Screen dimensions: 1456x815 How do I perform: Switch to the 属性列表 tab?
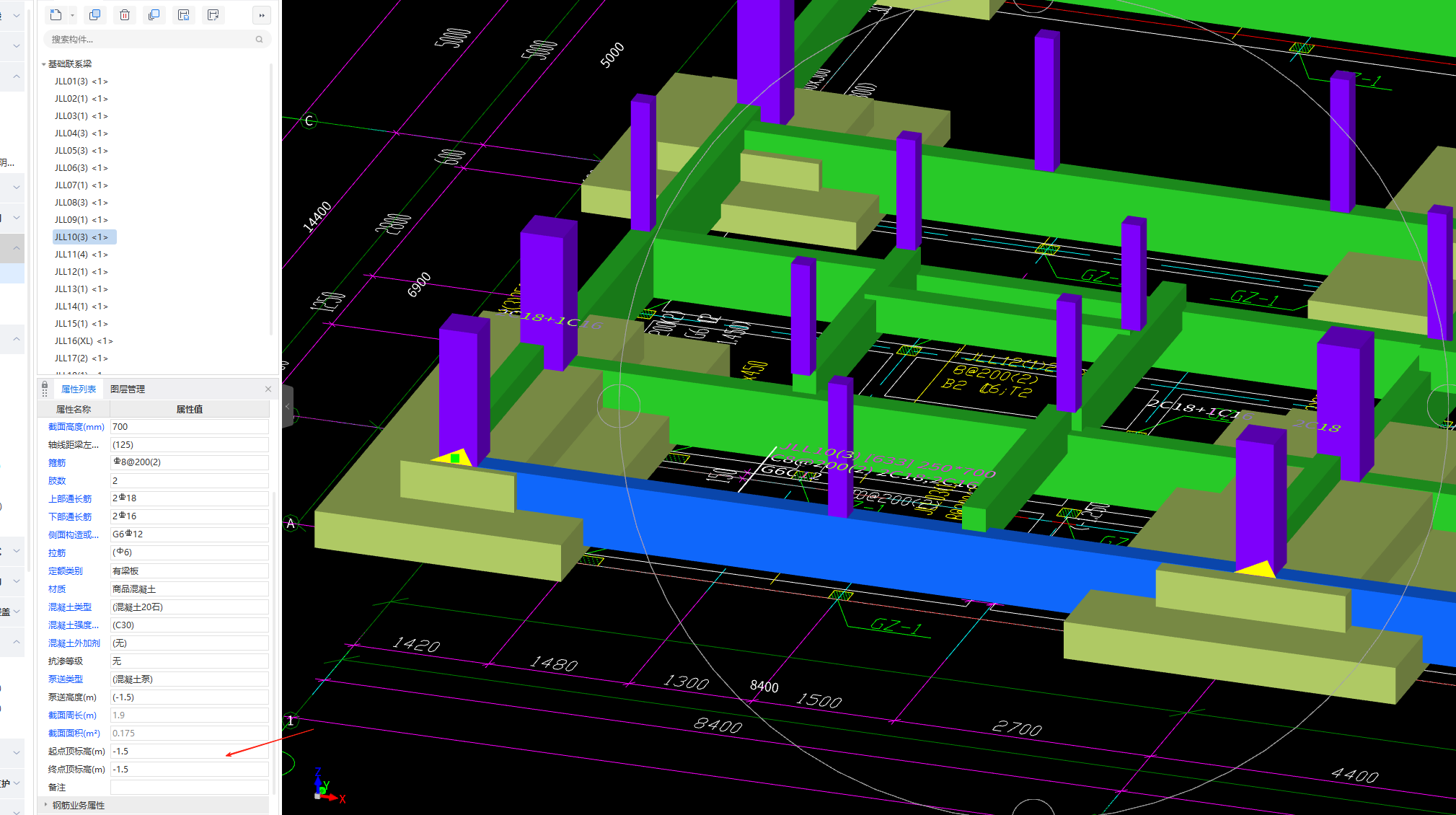pyautogui.click(x=79, y=389)
